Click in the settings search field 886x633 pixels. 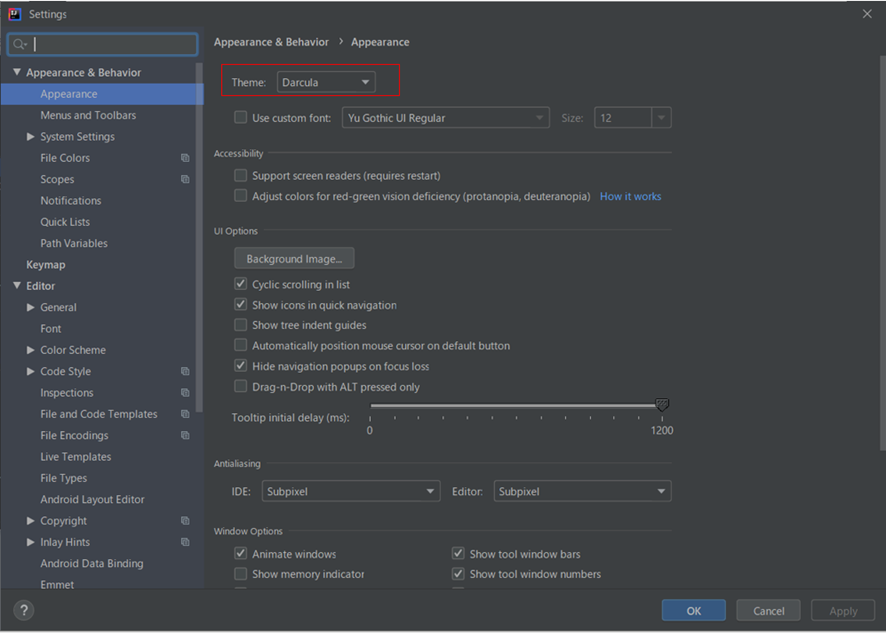click(103, 44)
